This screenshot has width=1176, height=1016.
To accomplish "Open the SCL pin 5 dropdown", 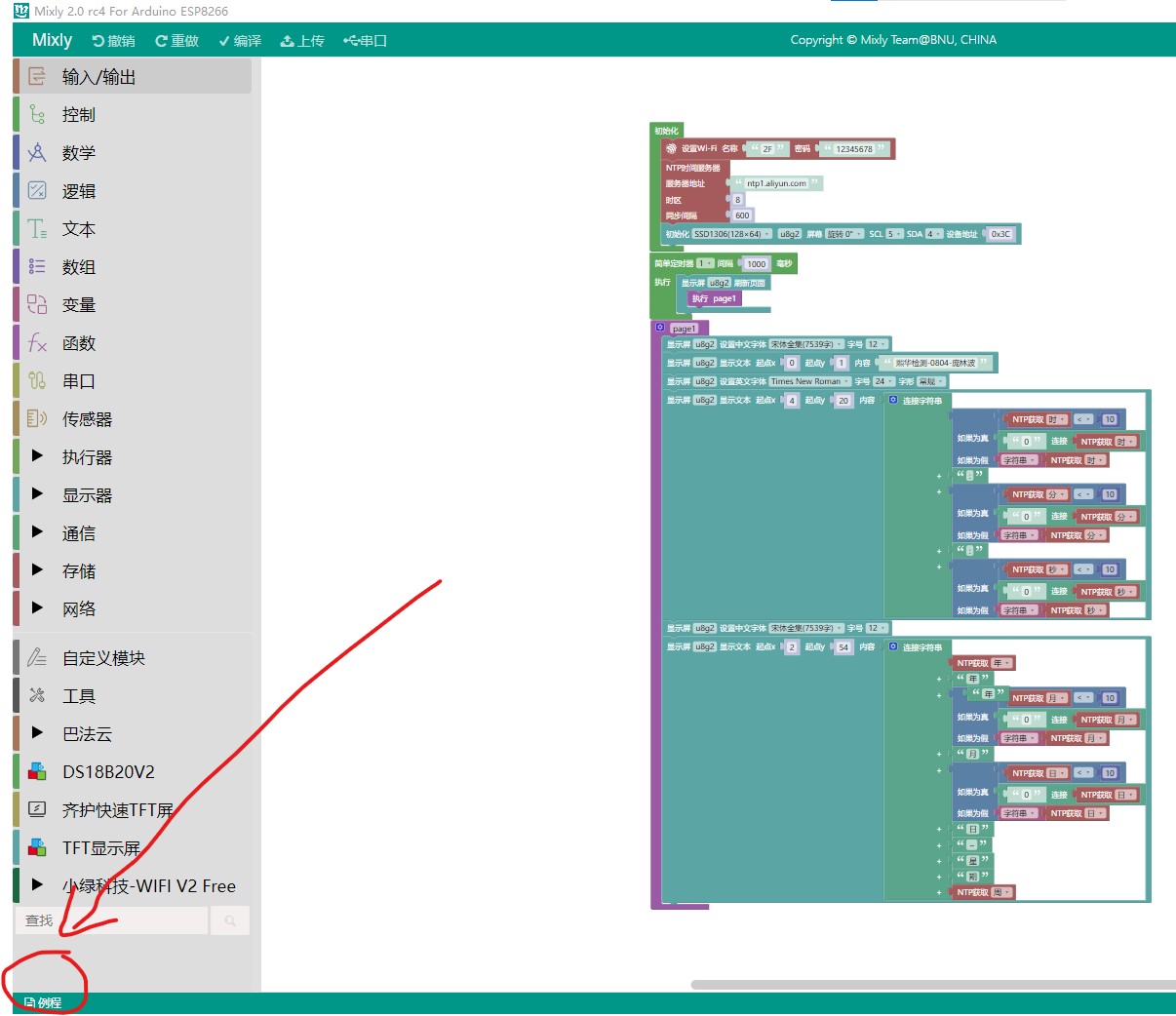I will click(x=894, y=234).
